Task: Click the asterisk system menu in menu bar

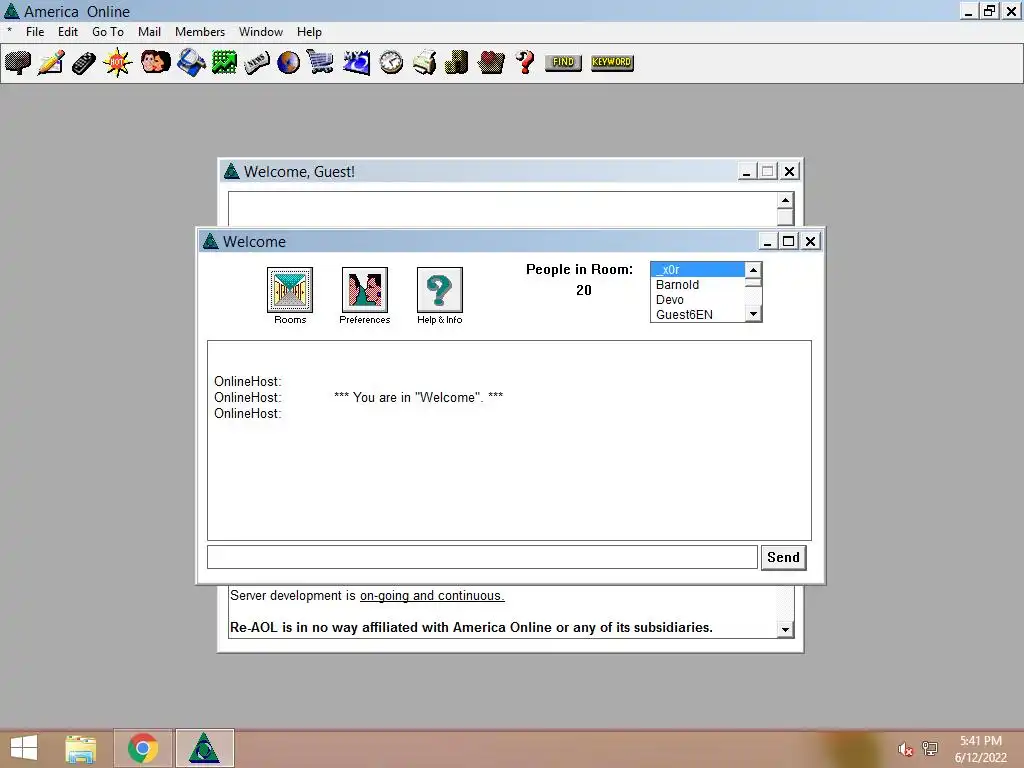Action: pyautogui.click(x=9, y=31)
